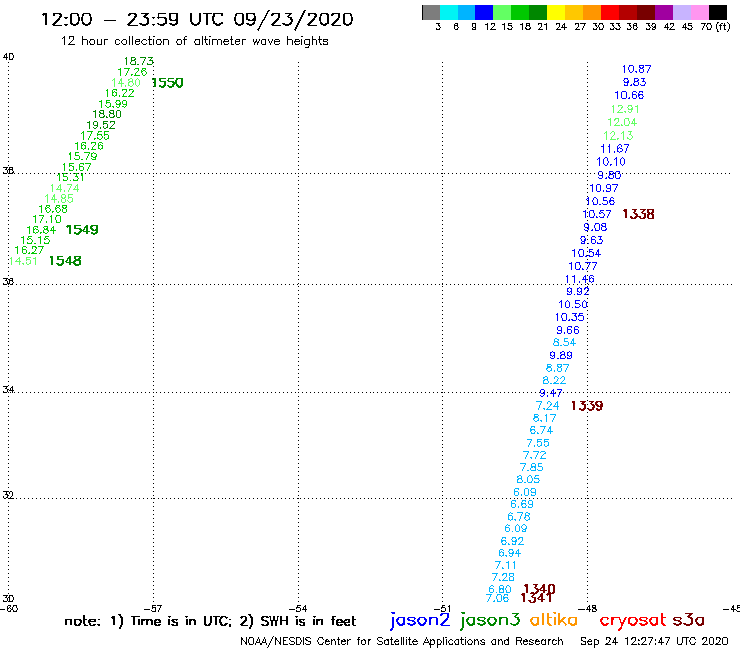740x650 pixels.
Task: Click the 1549 time marker
Action: tap(82, 230)
